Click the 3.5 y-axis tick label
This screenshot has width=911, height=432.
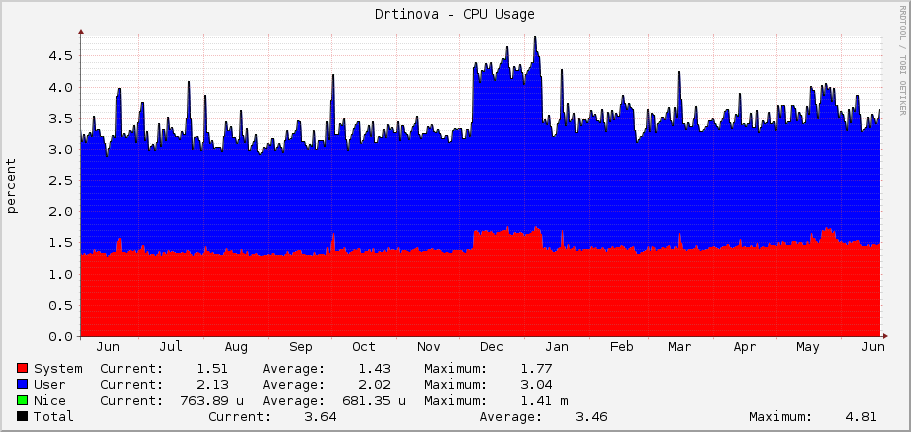(x=59, y=118)
